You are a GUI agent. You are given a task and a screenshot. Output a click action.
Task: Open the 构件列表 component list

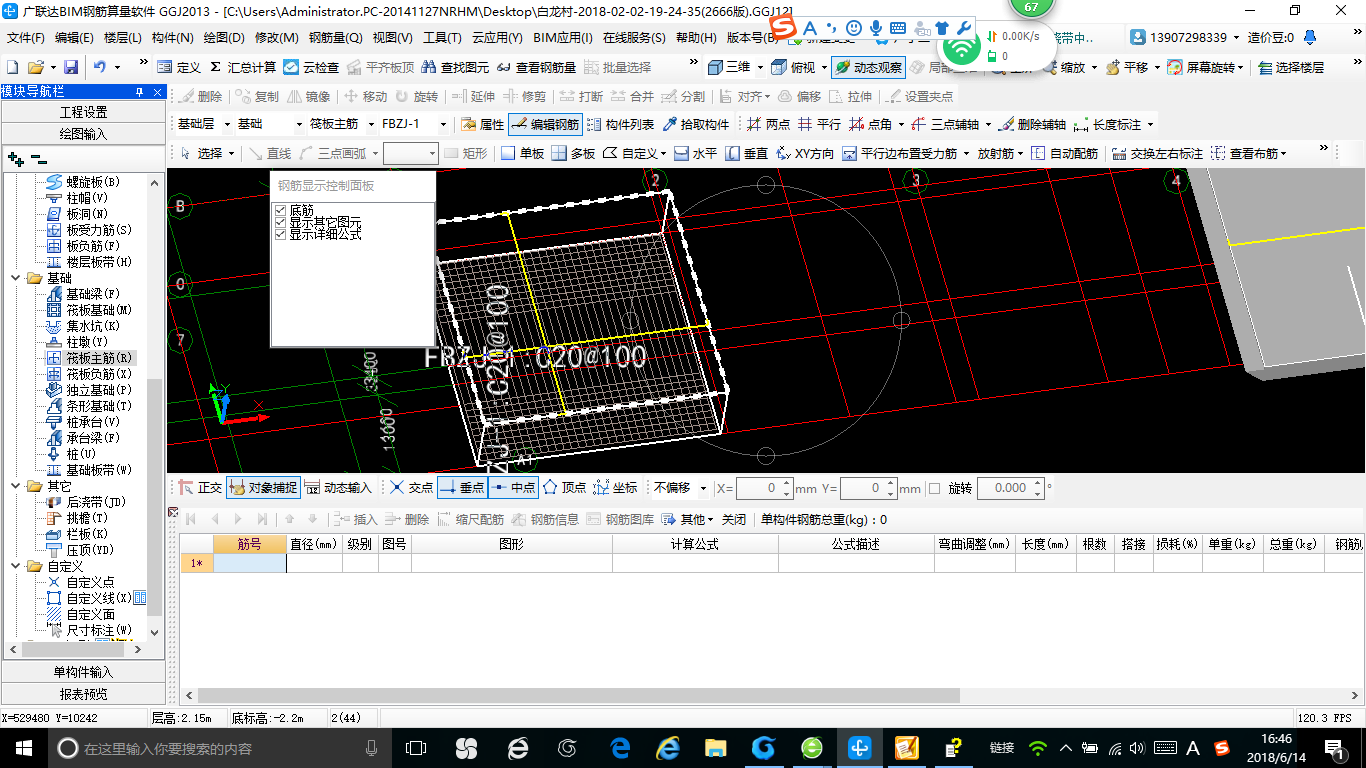(x=621, y=125)
